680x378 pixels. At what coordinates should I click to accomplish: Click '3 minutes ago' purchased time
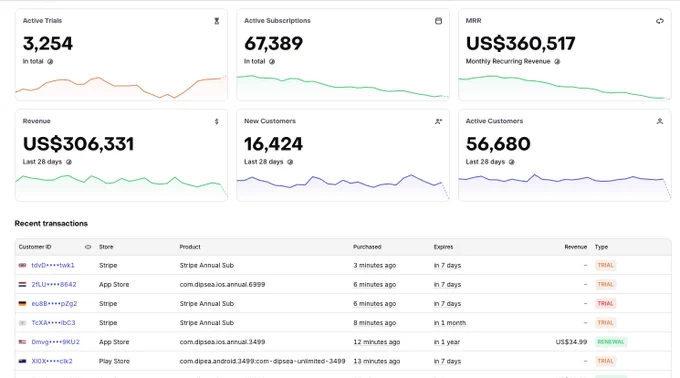coord(374,265)
